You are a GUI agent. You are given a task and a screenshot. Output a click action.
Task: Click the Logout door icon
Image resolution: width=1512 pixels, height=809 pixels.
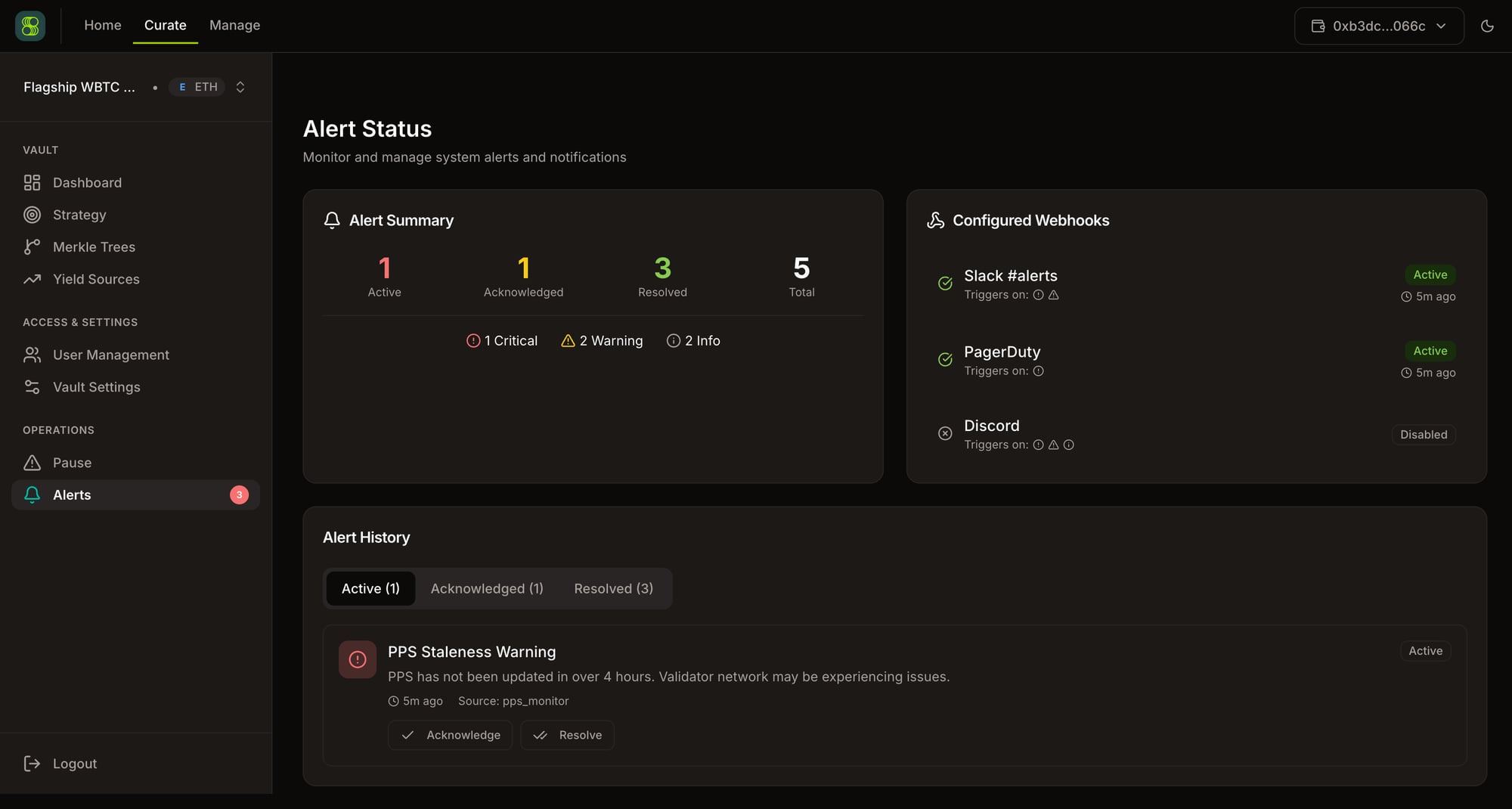pos(32,764)
